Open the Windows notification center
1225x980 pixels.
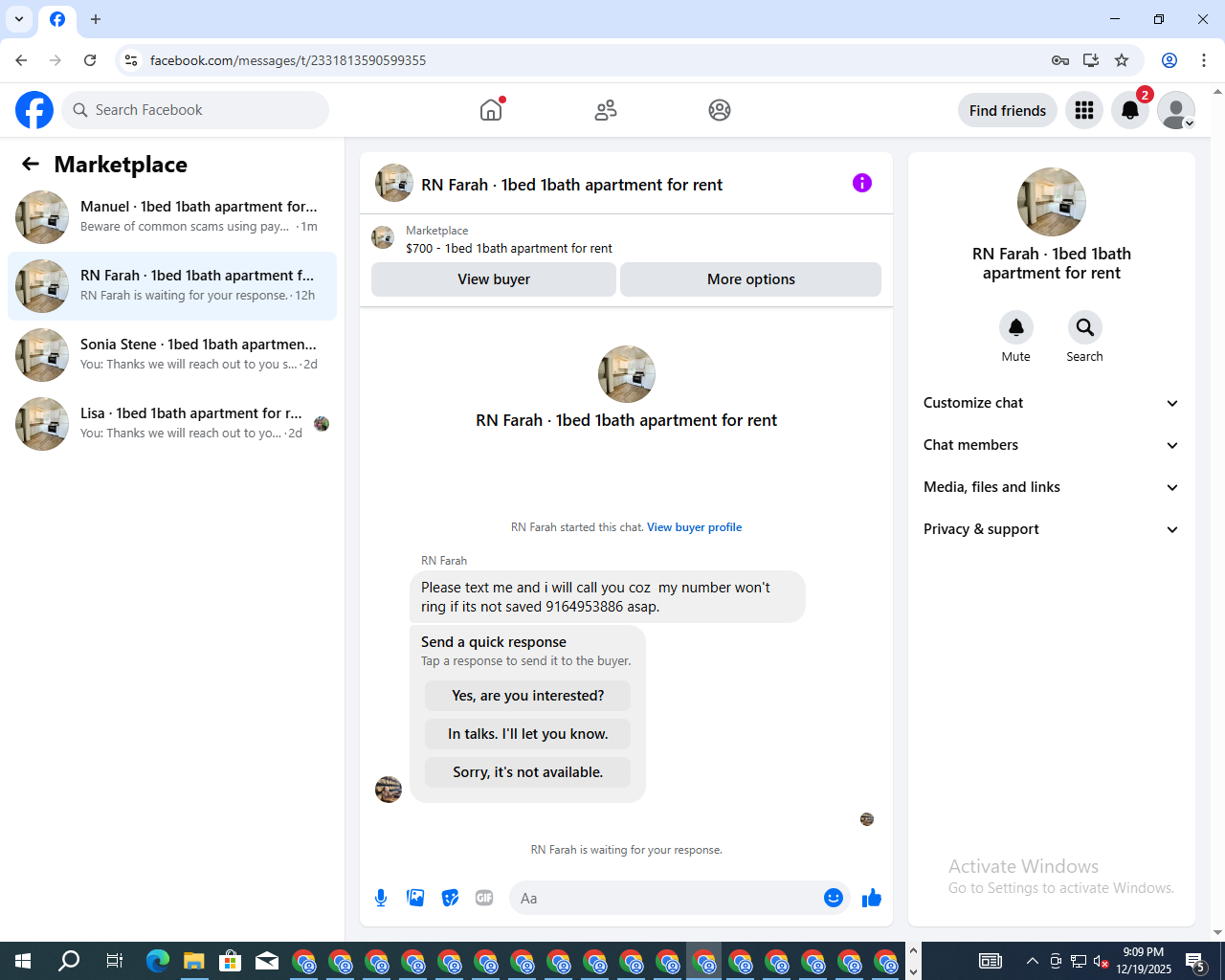click(x=1195, y=961)
